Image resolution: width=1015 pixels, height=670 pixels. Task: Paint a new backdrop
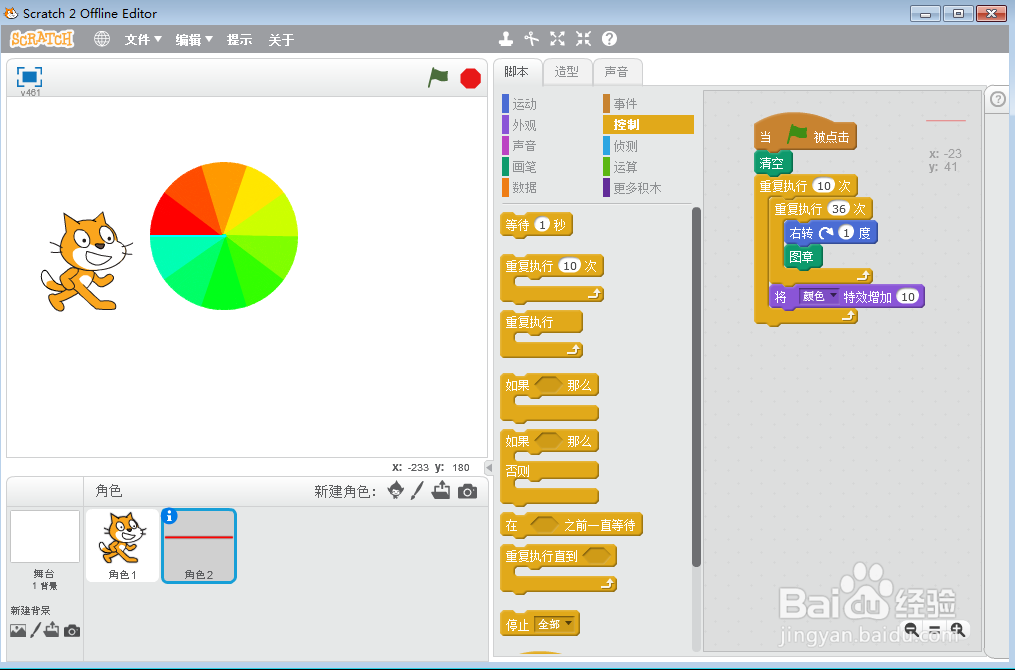[x=36, y=630]
